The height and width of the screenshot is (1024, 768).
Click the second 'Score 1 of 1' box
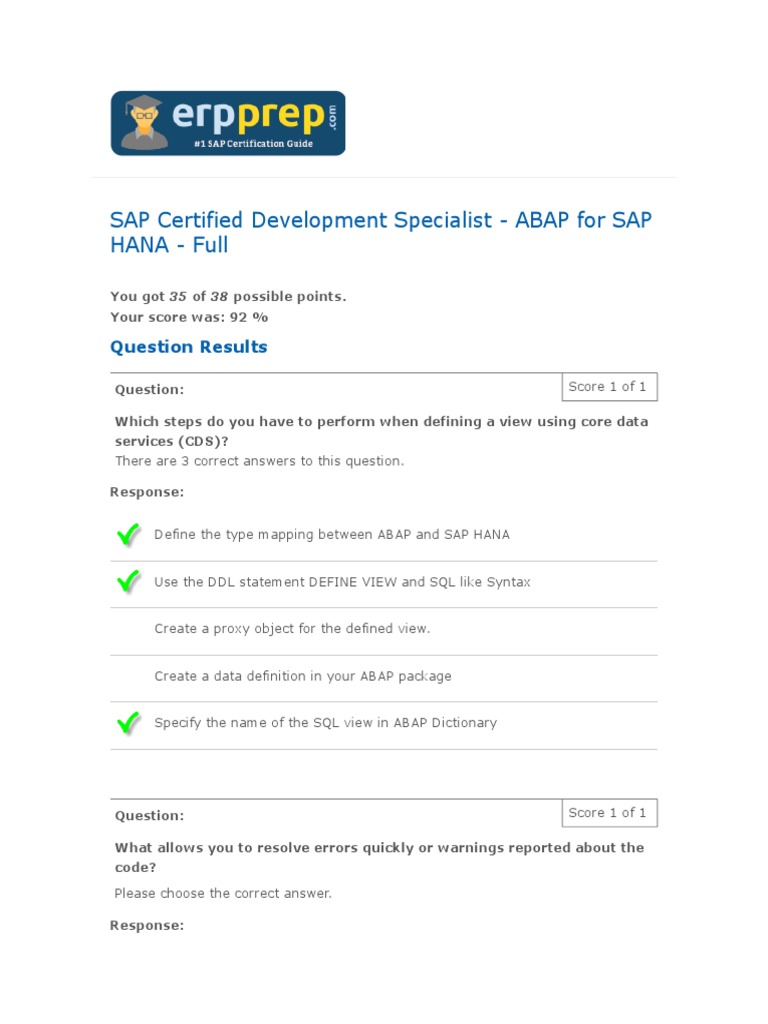(607, 813)
